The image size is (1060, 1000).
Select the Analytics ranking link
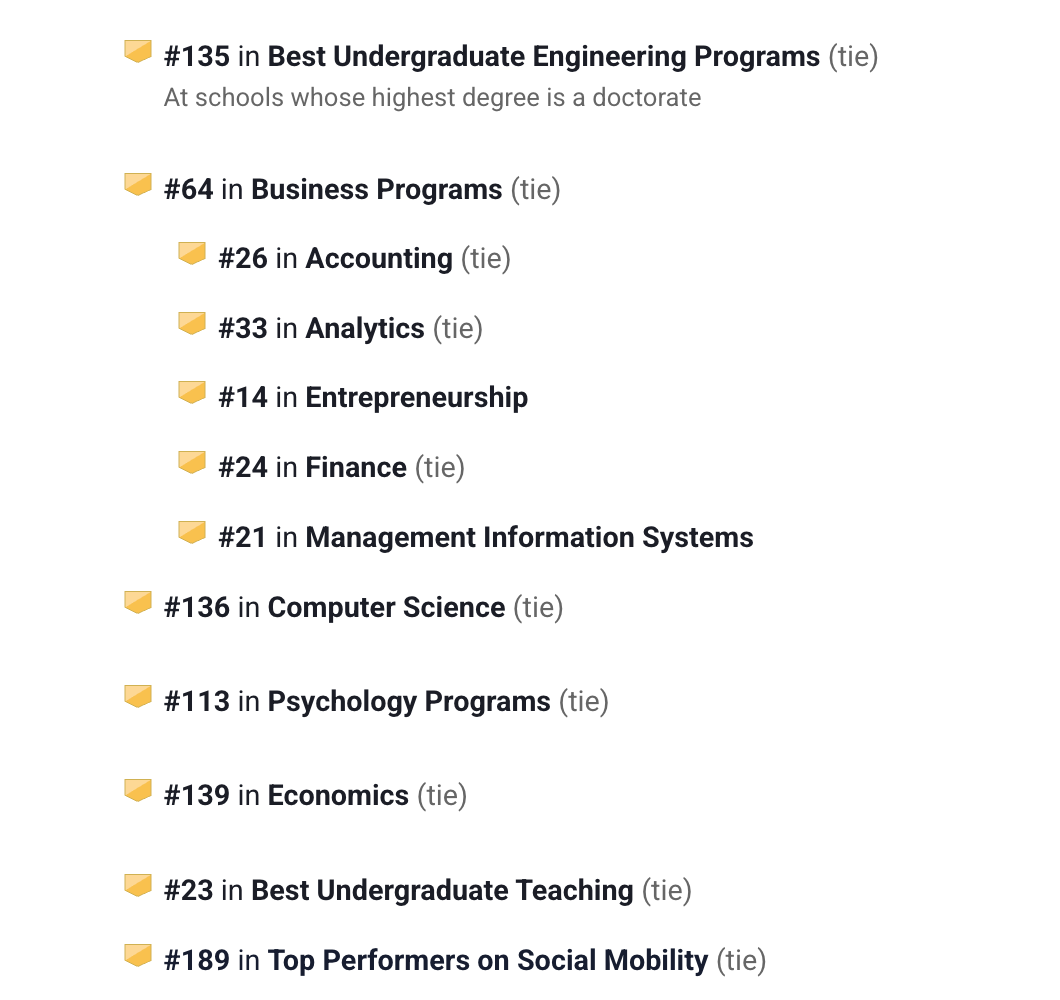pos(365,329)
